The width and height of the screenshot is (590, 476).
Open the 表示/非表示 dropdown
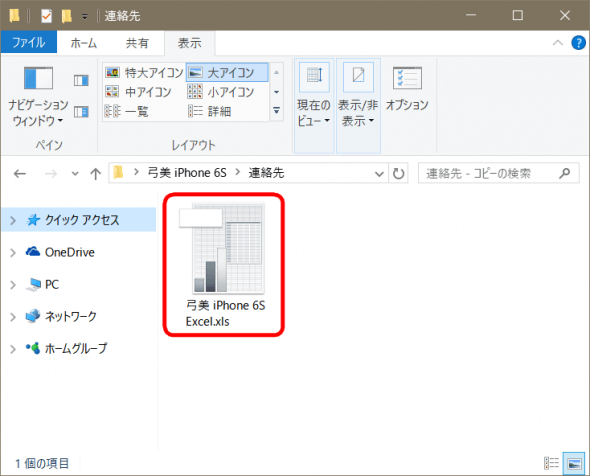pyautogui.click(x=358, y=105)
